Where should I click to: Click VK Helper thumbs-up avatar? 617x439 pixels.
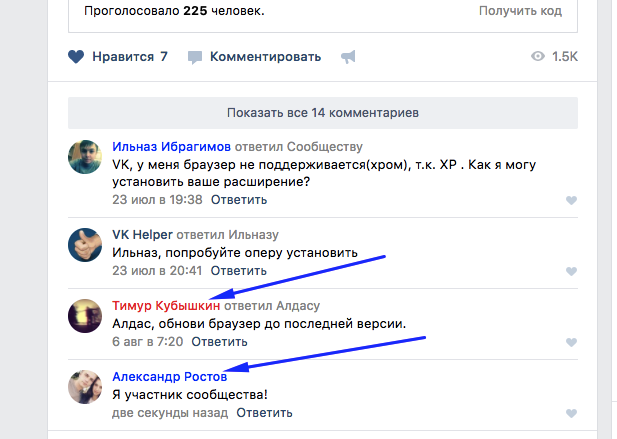pyautogui.click(x=85, y=245)
